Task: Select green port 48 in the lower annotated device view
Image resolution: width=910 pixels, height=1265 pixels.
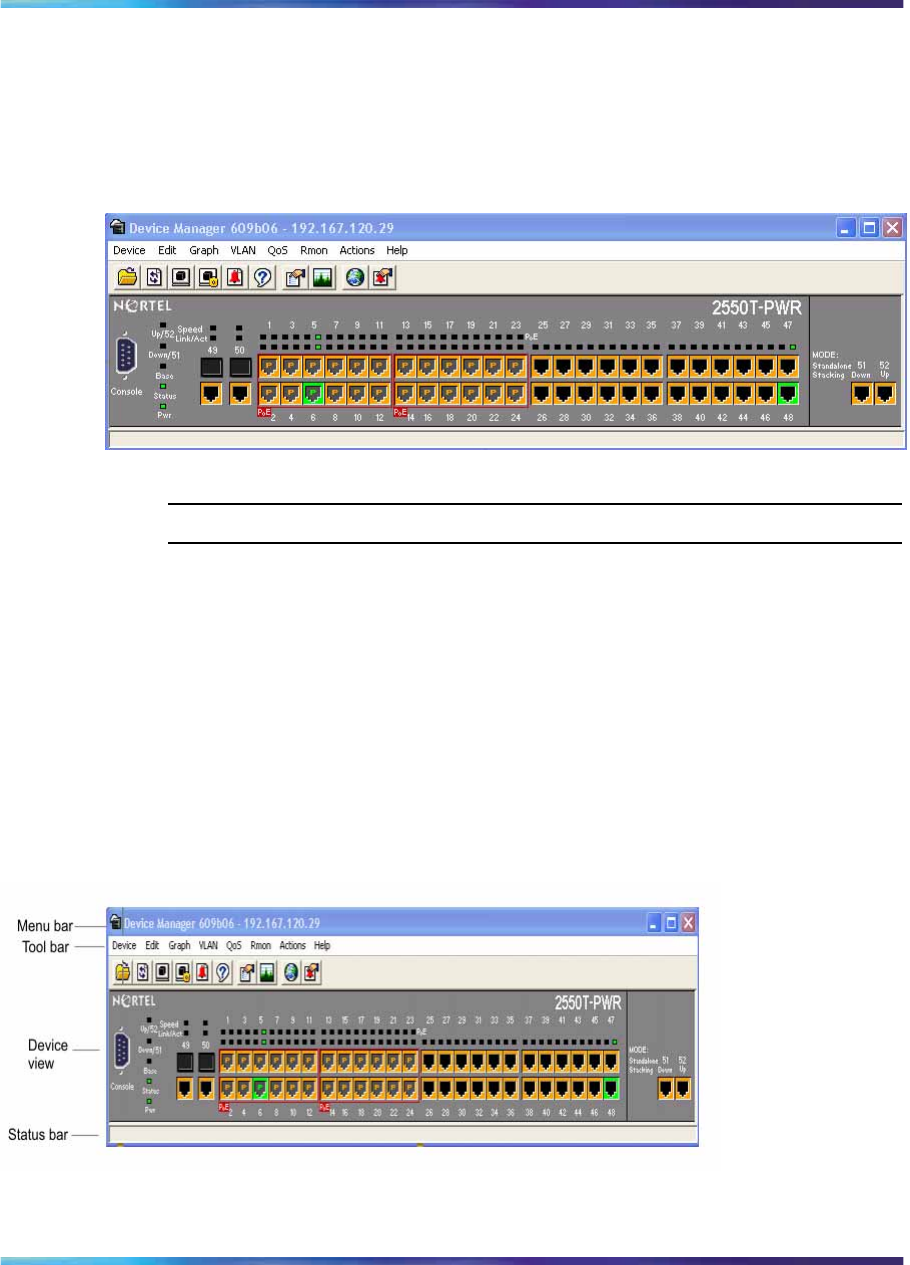Action: (x=612, y=1088)
